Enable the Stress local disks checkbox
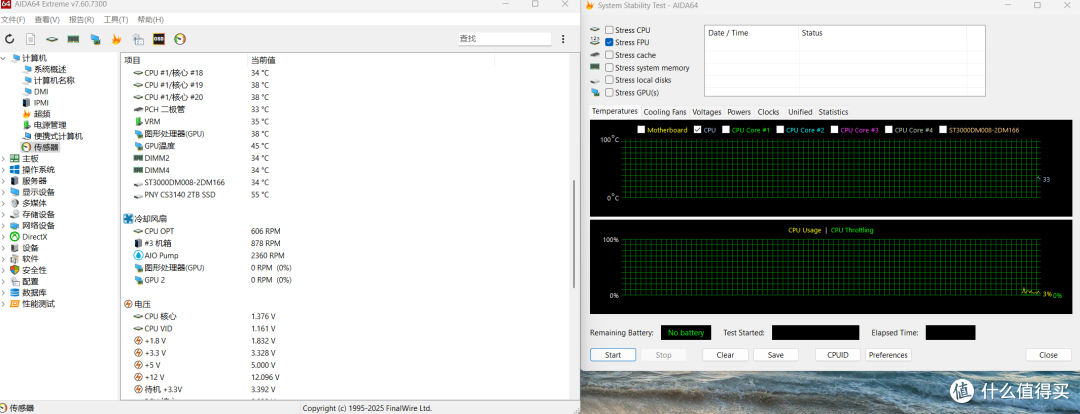 [x=609, y=80]
